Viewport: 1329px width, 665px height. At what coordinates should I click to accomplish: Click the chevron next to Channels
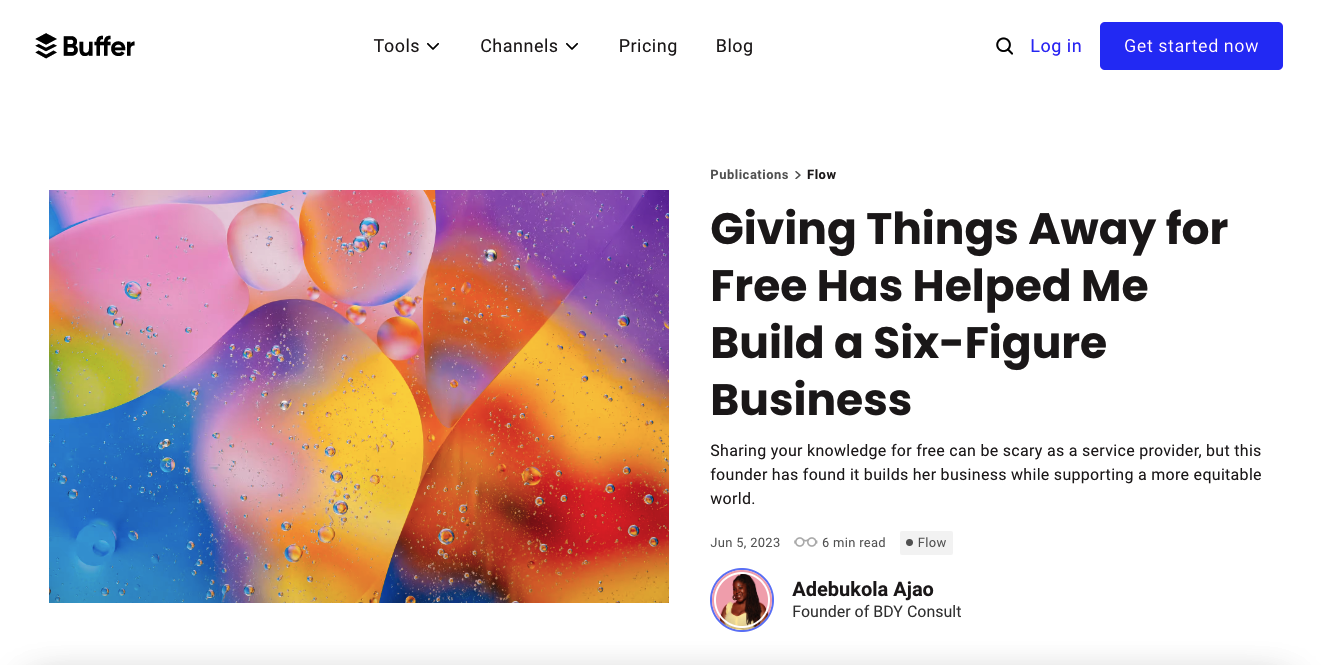[572, 47]
